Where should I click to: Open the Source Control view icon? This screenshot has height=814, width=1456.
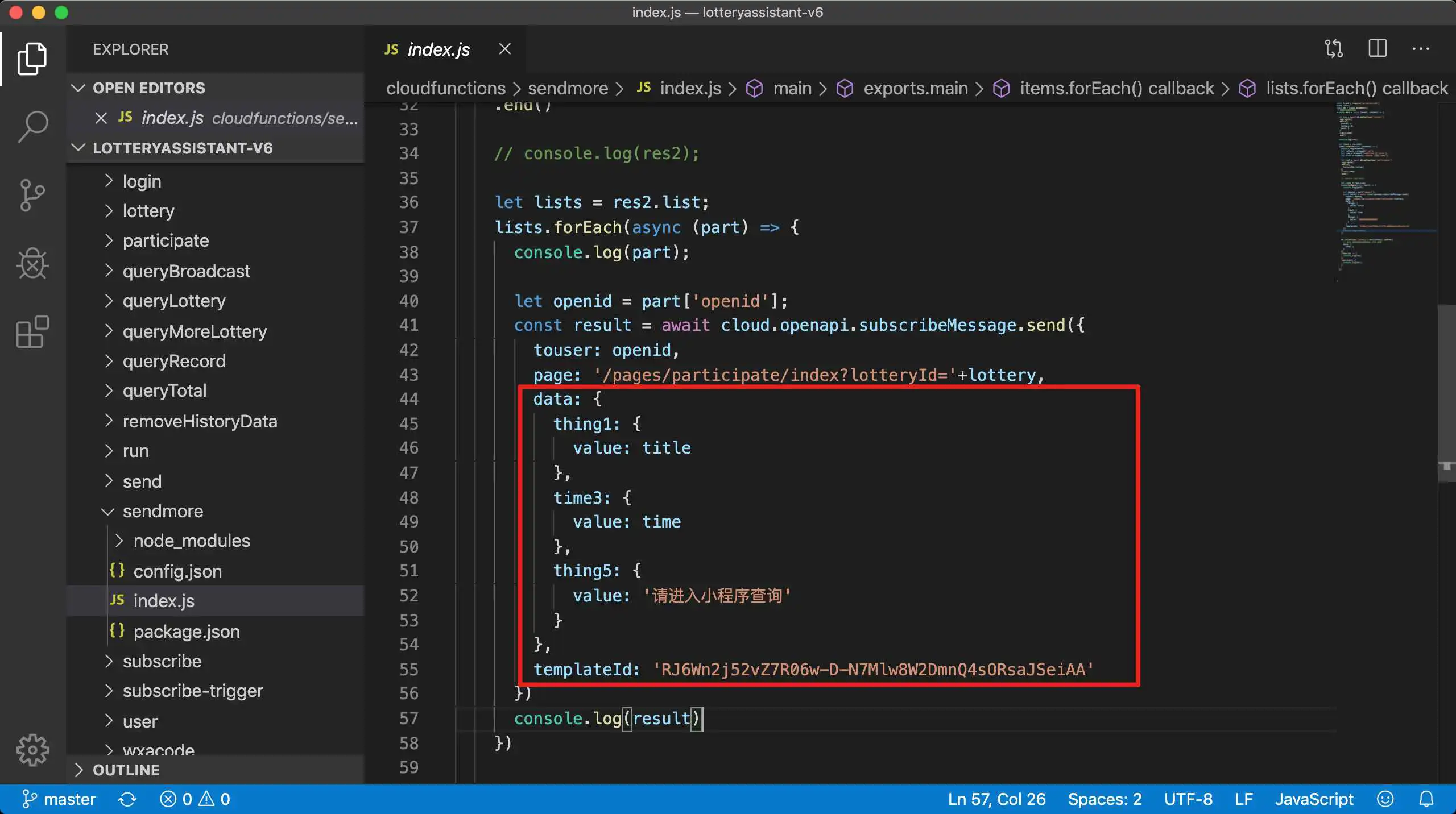click(x=32, y=195)
